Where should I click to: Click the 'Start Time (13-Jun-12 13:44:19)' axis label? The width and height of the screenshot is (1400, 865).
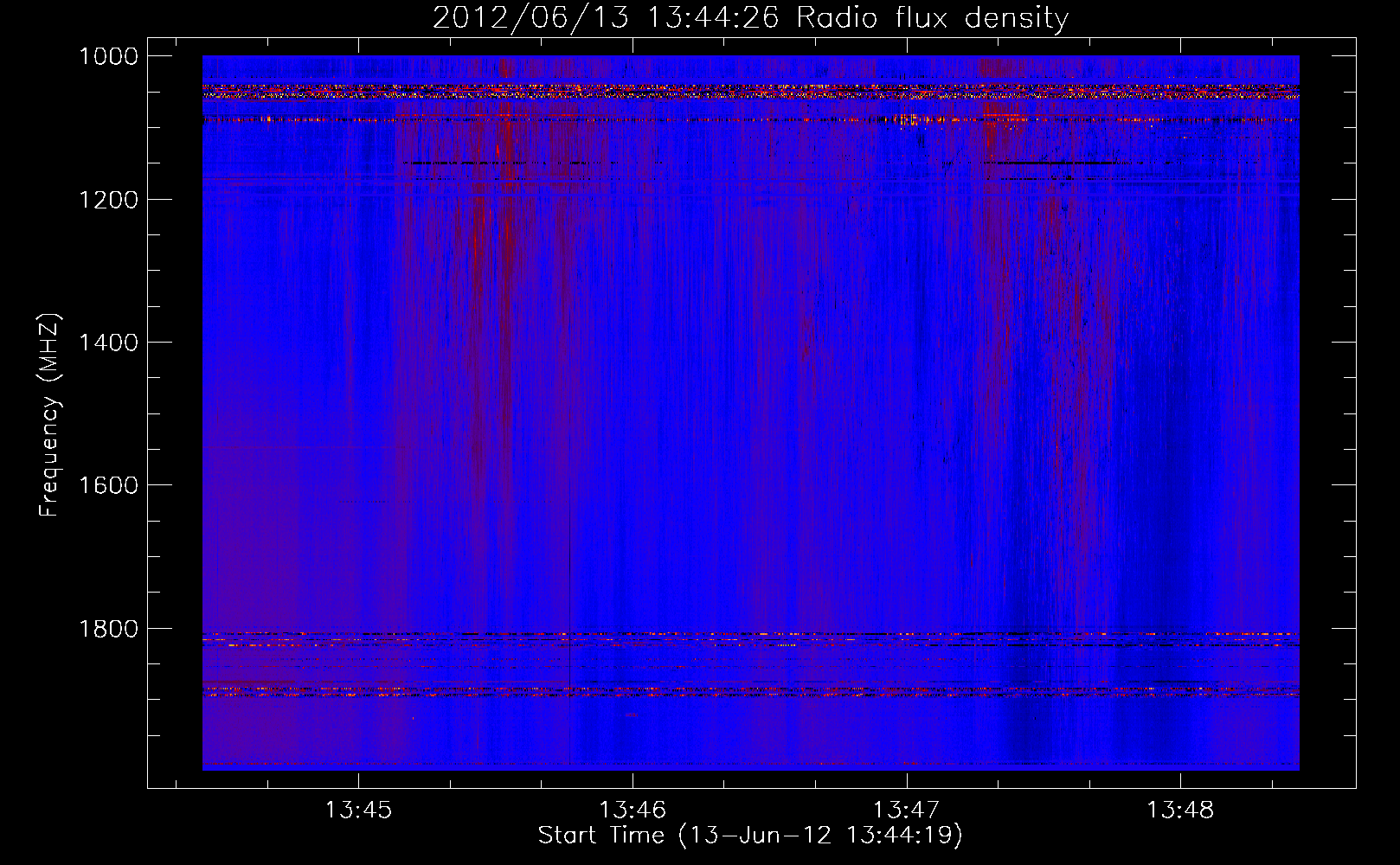click(x=750, y=836)
